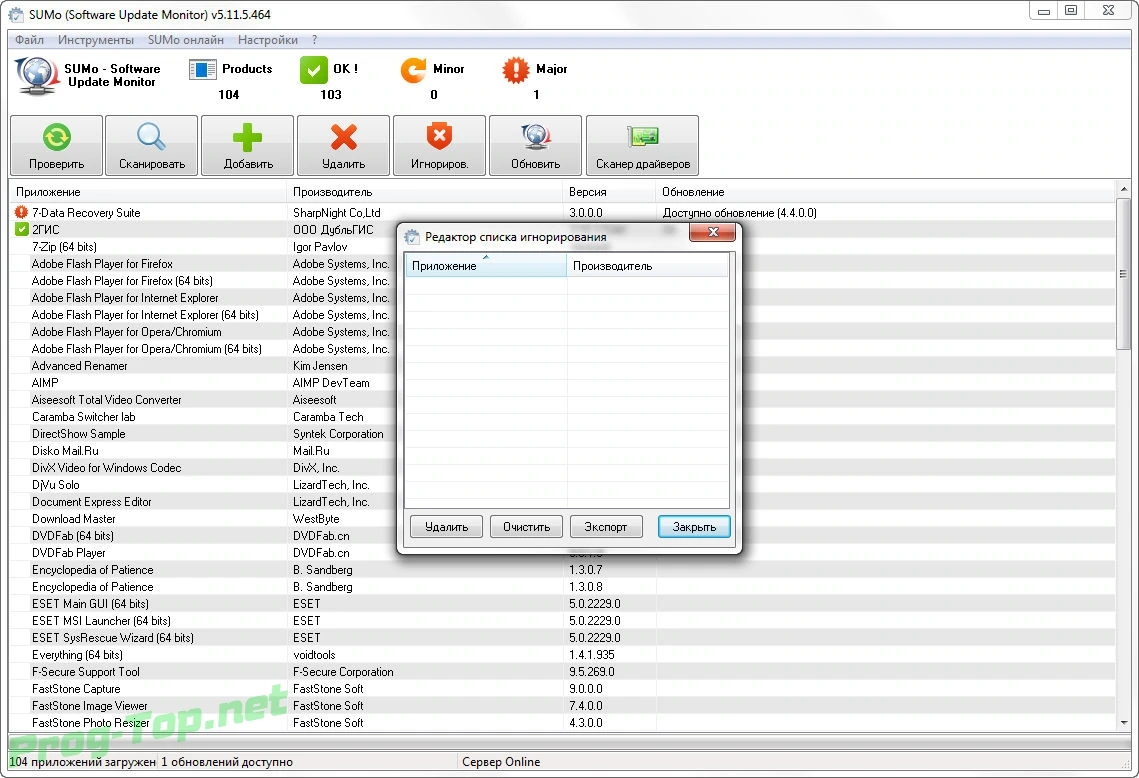
Task: Click the '1 обновлений доступно' status text
Action: click(x=227, y=761)
